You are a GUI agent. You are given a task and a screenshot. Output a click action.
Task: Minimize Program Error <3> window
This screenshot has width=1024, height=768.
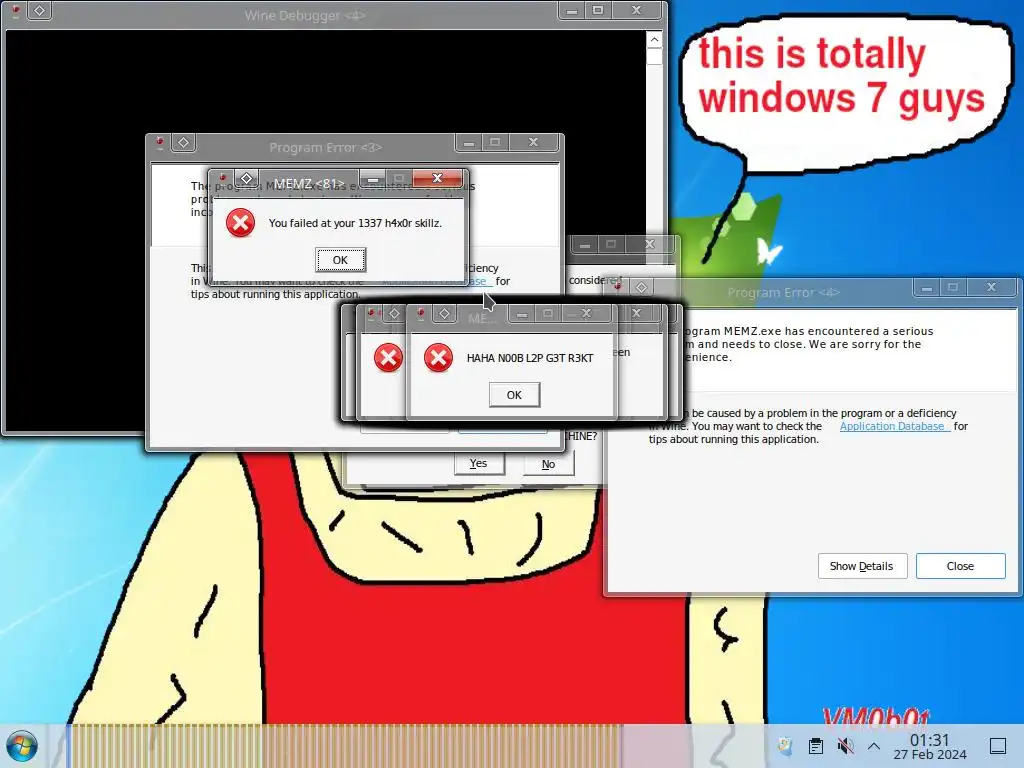point(468,142)
